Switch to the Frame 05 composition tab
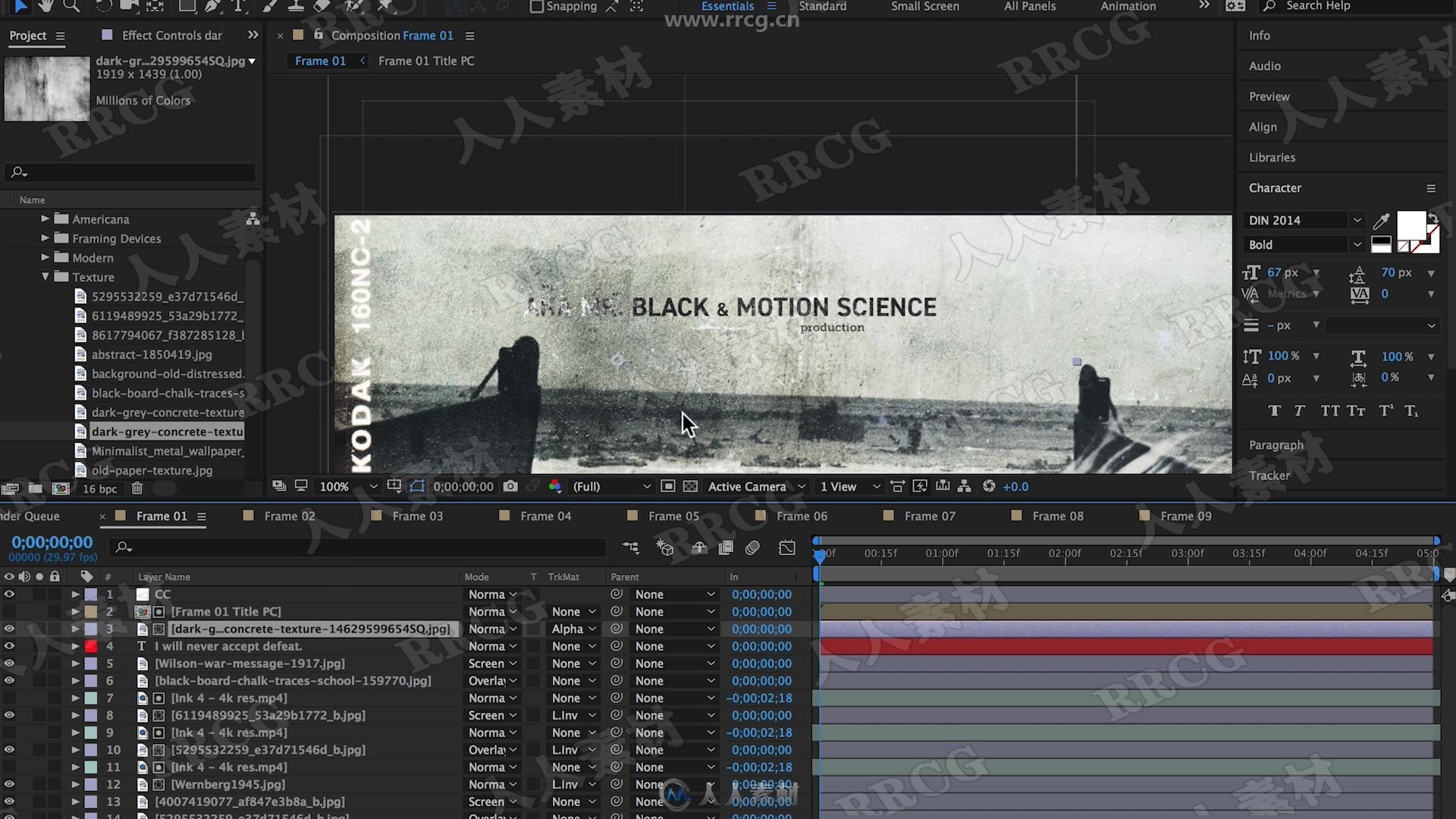The image size is (1456, 819). tap(673, 515)
